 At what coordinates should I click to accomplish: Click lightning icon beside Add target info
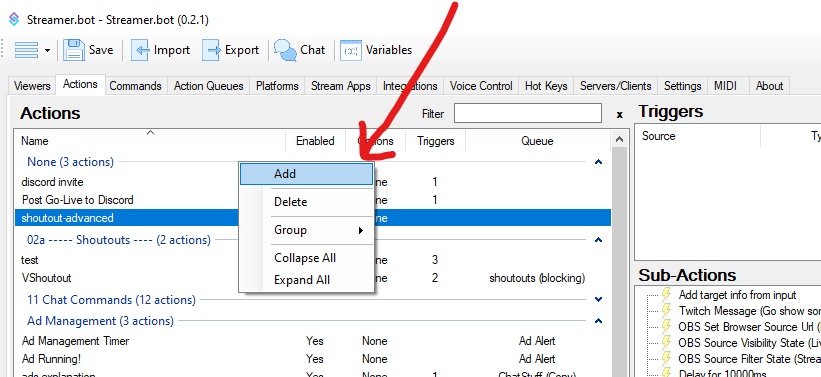click(667, 294)
